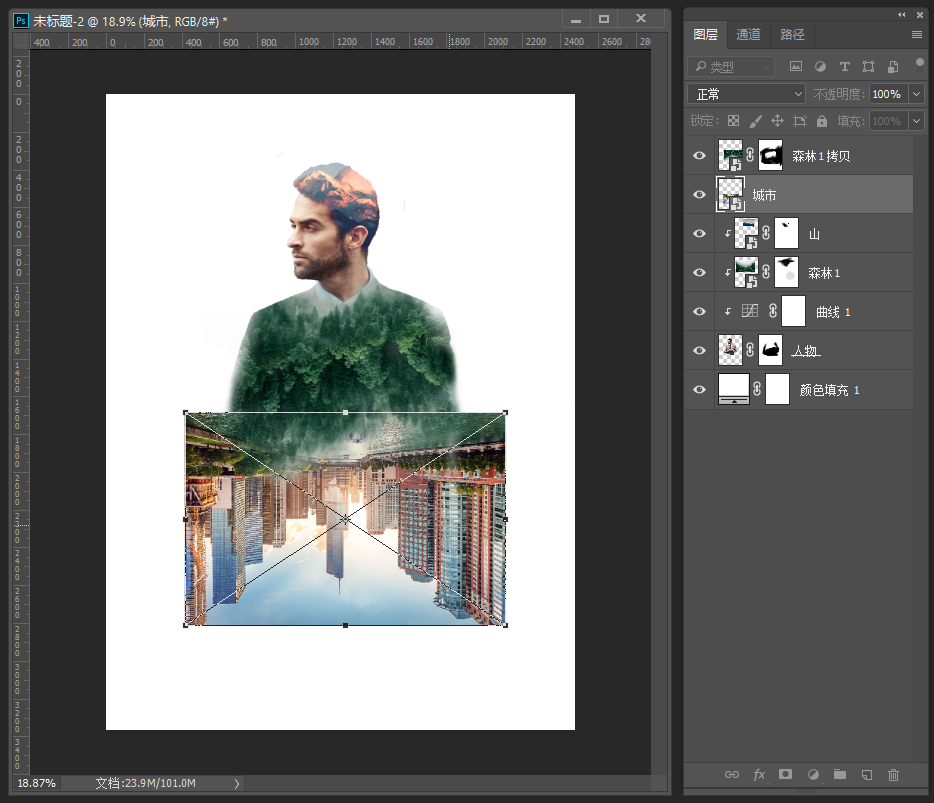Click the fill 100% value field
This screenshot has height=803, width=934.
(x=888, y=121)
